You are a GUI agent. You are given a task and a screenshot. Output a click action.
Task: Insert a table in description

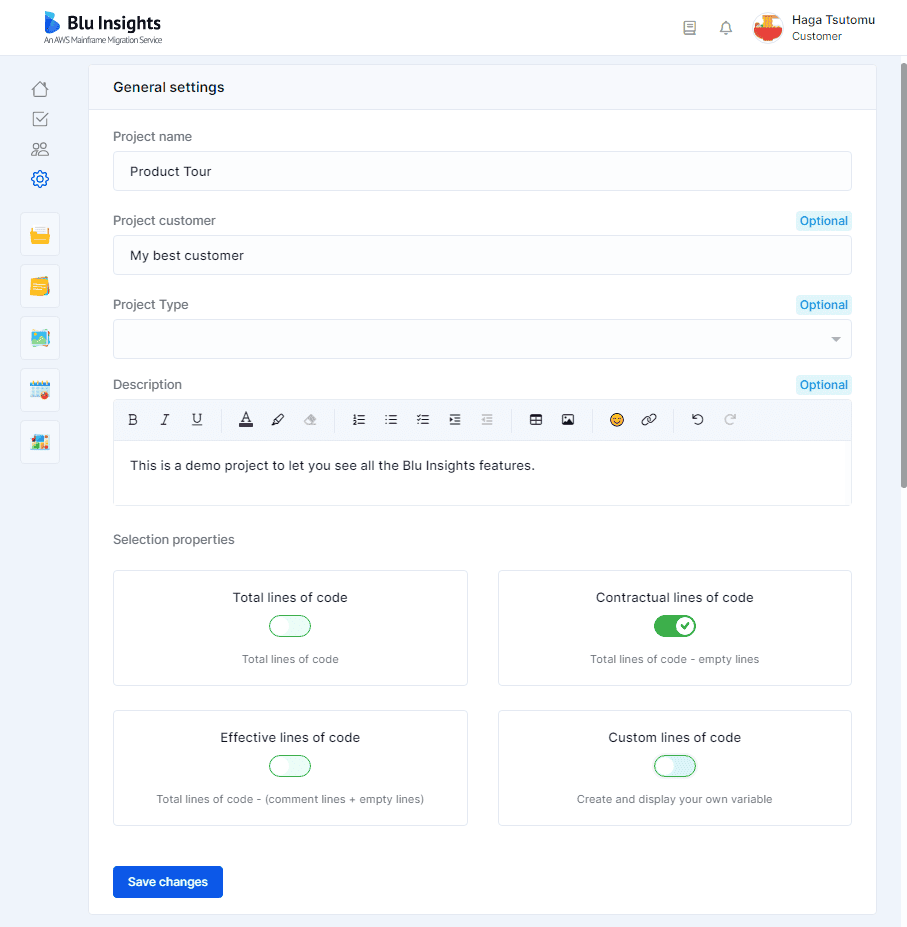point(536,420)
